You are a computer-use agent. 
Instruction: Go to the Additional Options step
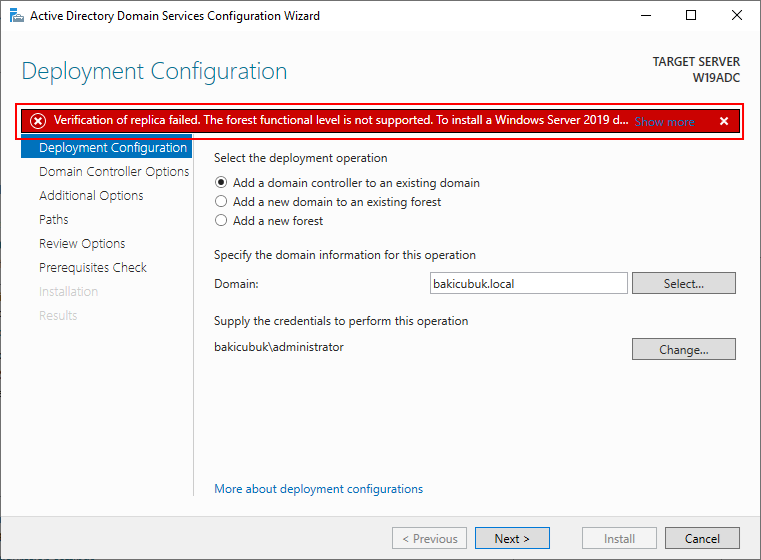[x=91, y=195]
